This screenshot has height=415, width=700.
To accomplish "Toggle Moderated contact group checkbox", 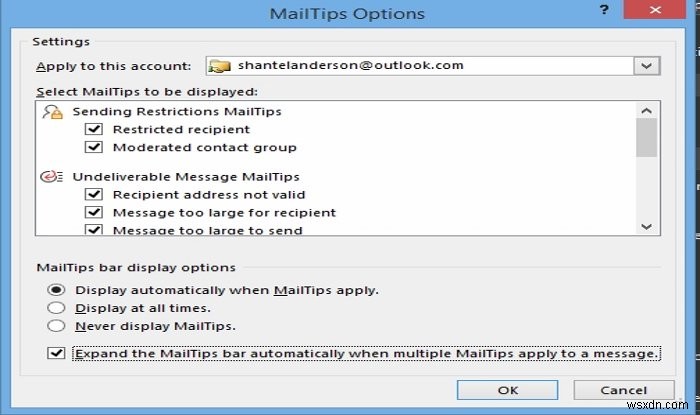I will pos(94,147).
